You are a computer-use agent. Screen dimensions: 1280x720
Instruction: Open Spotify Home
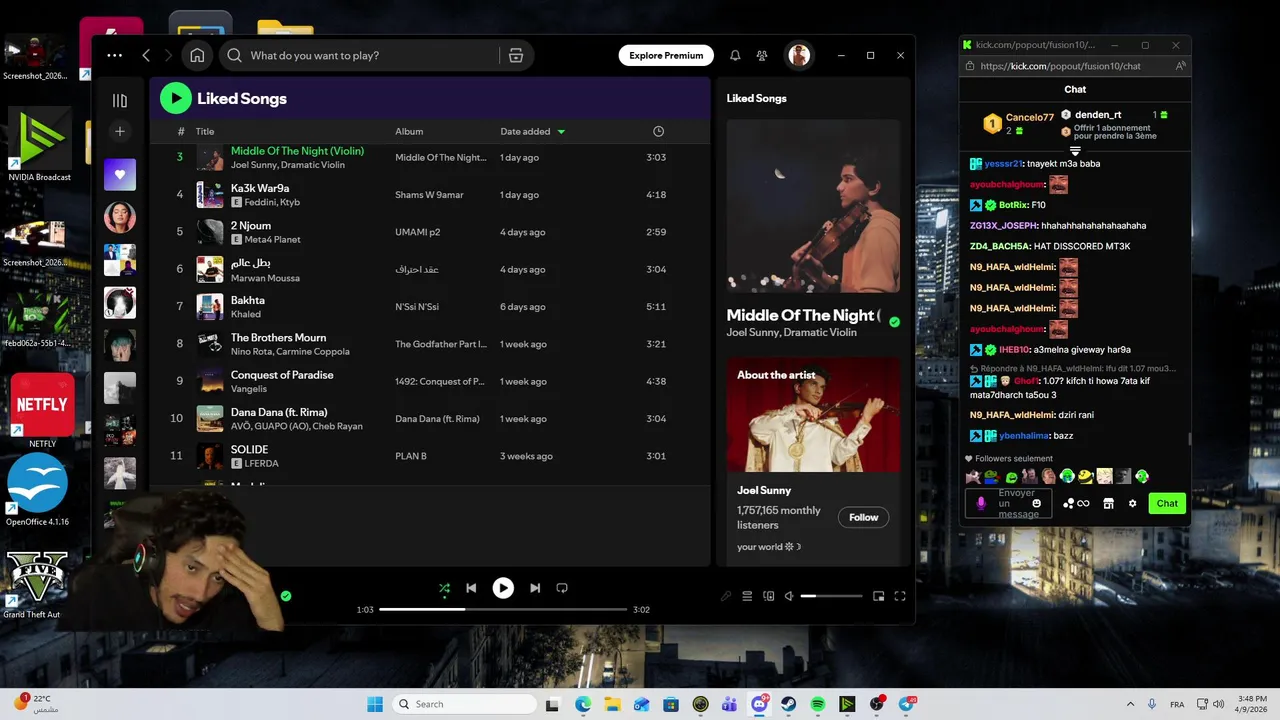tap(197, 56)
